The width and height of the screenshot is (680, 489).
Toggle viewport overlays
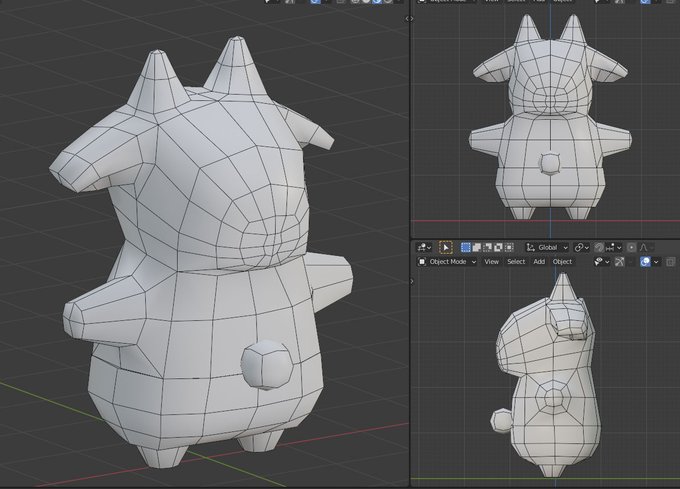[x=645, y=262]
